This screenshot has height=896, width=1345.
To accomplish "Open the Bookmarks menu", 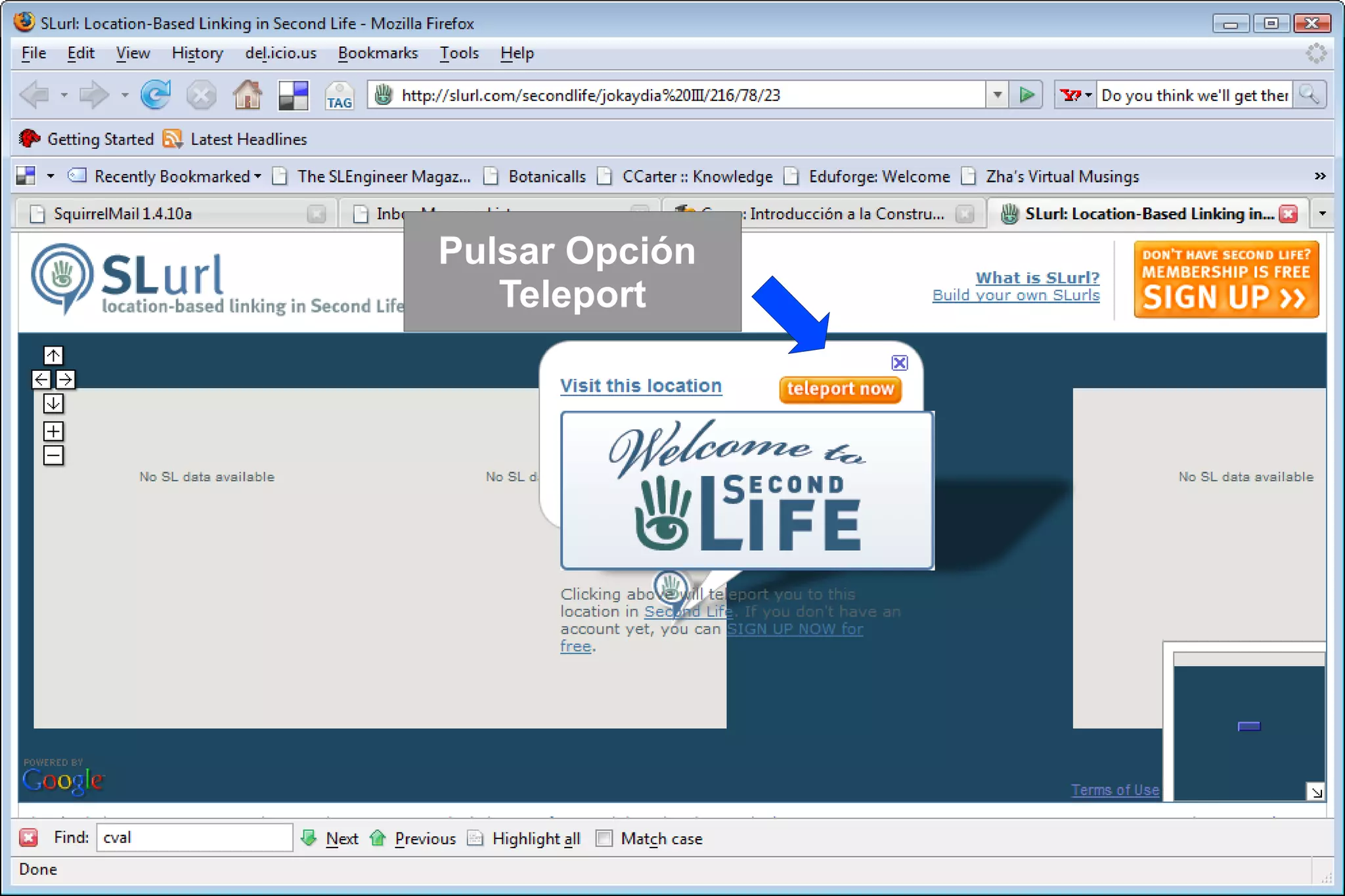I will (378, 53).
